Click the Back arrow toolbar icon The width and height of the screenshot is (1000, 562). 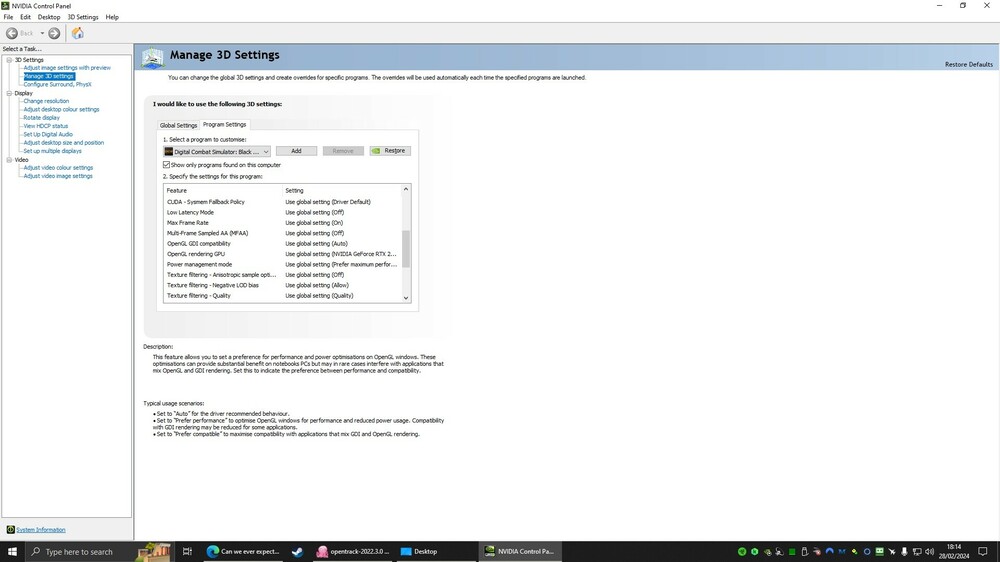tap(11, 33)
